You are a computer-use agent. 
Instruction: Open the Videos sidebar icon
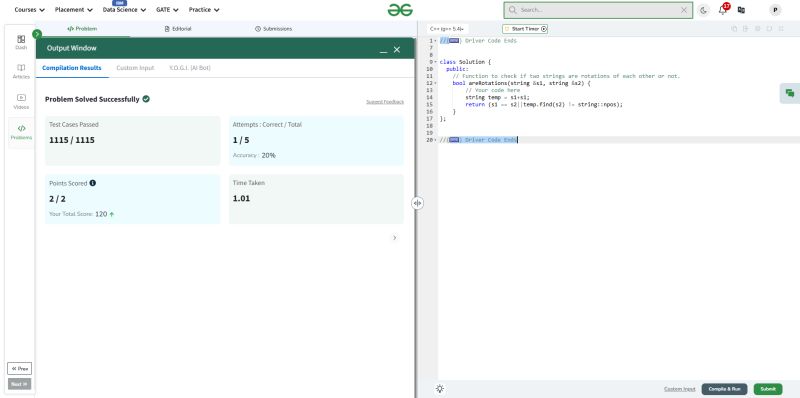(x=21, y=102)
